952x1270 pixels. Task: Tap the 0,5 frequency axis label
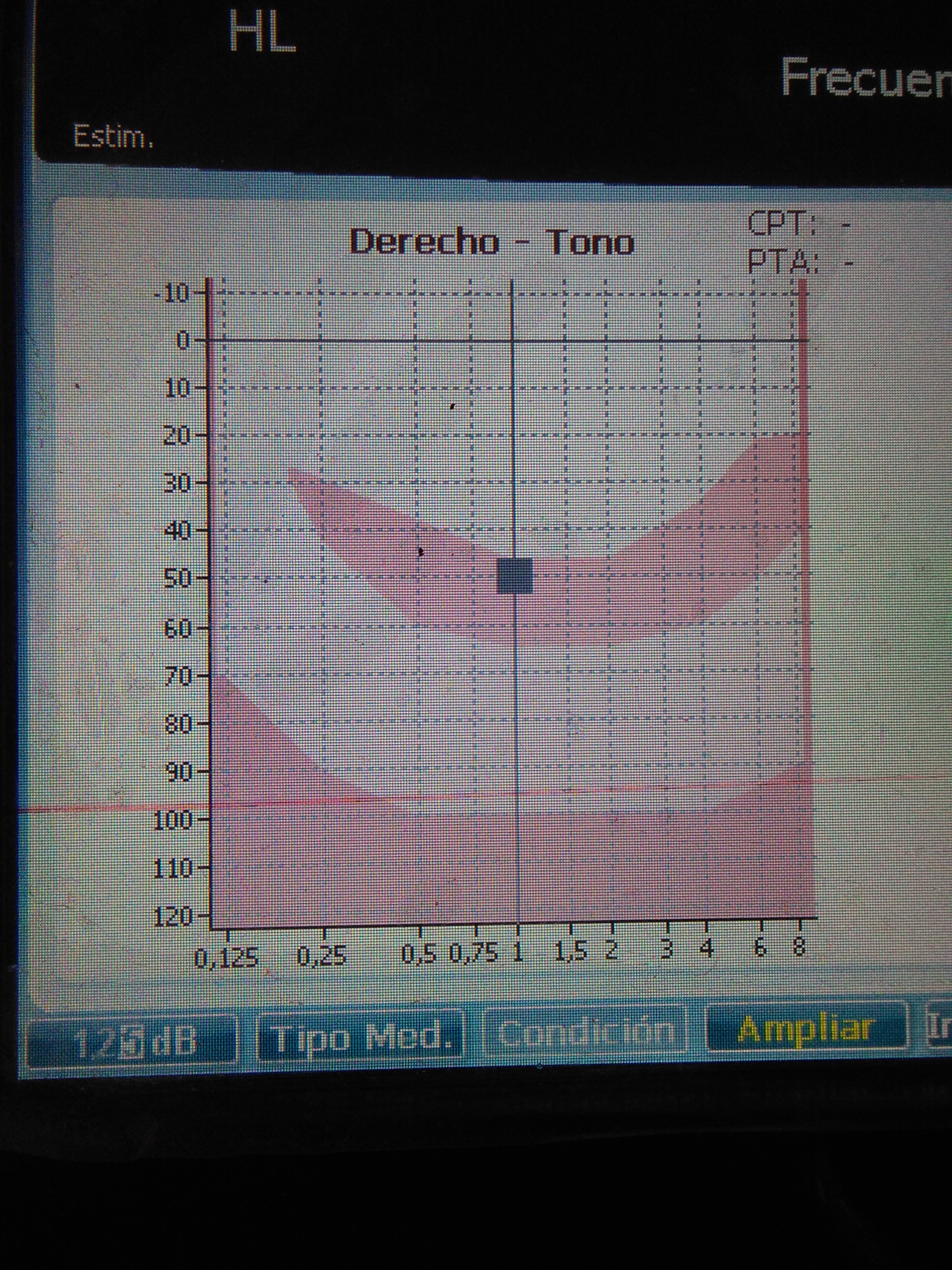(419, 954)
